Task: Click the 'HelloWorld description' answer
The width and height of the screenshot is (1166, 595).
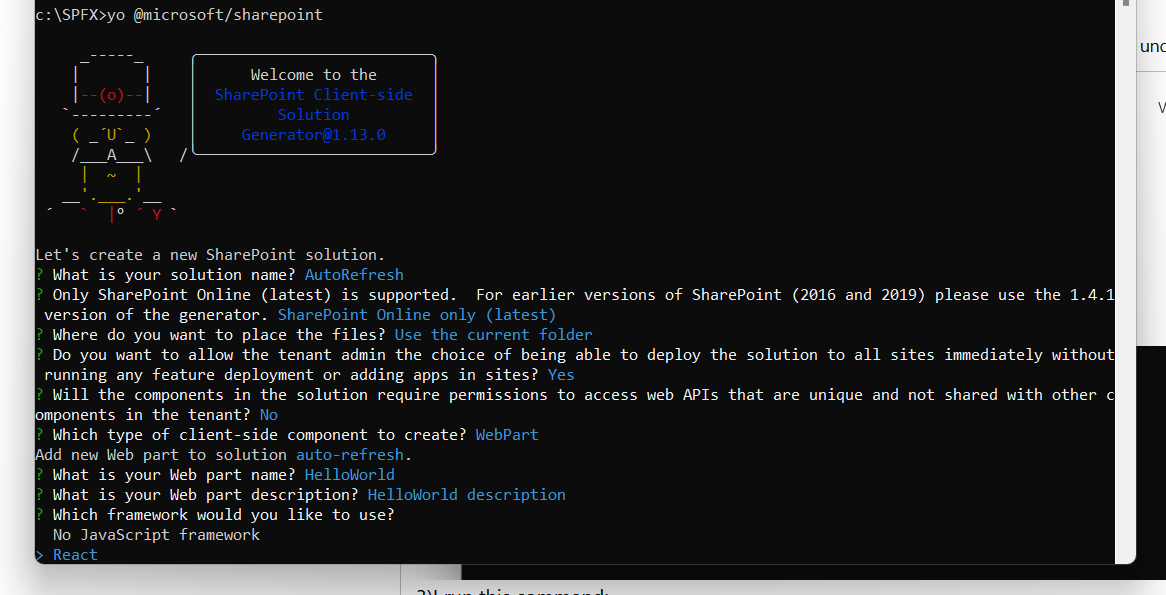Action: point(466,495)
